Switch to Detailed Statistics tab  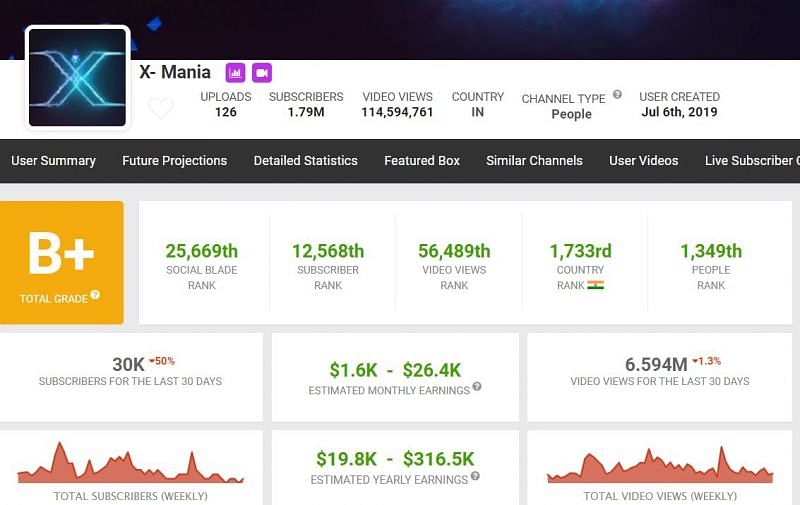tap(306, 161)
